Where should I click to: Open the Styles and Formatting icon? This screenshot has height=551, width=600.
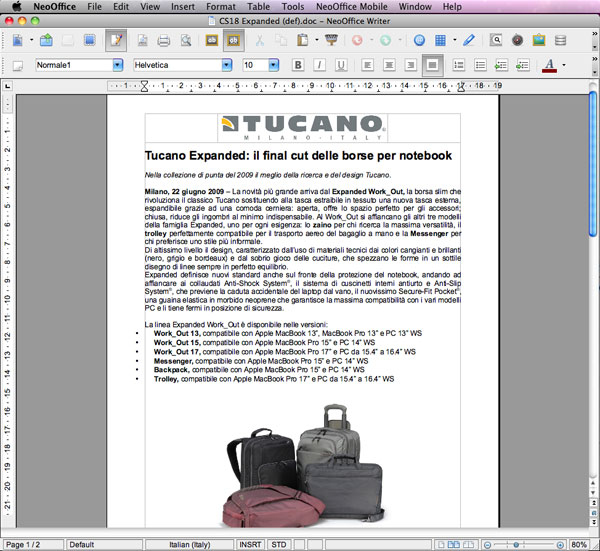tap(18, 65)
